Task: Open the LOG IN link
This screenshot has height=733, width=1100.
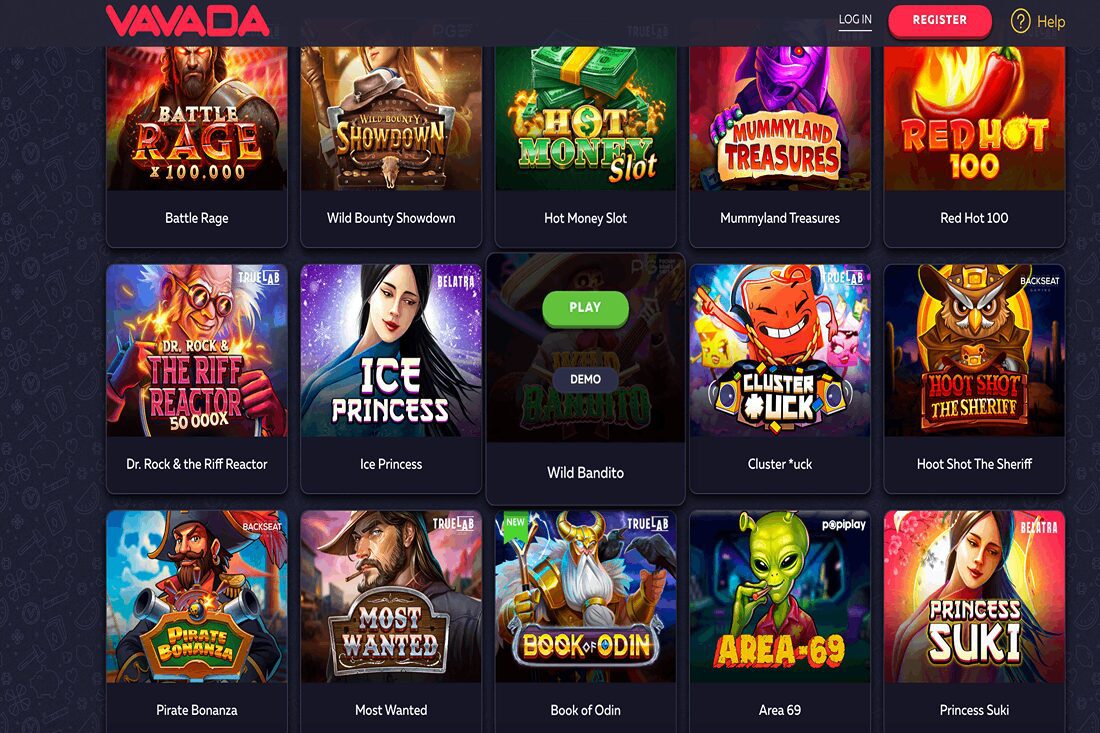Action: tap(855, 20)
